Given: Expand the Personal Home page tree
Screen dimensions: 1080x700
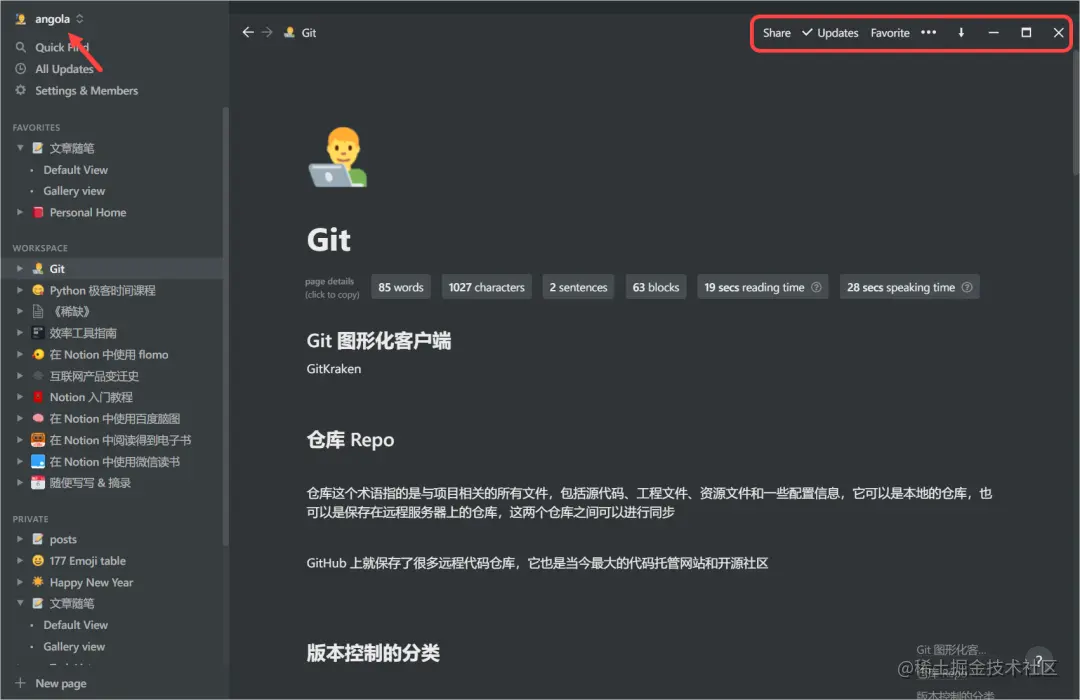Looking at the screenshot, I should point(19,212).
